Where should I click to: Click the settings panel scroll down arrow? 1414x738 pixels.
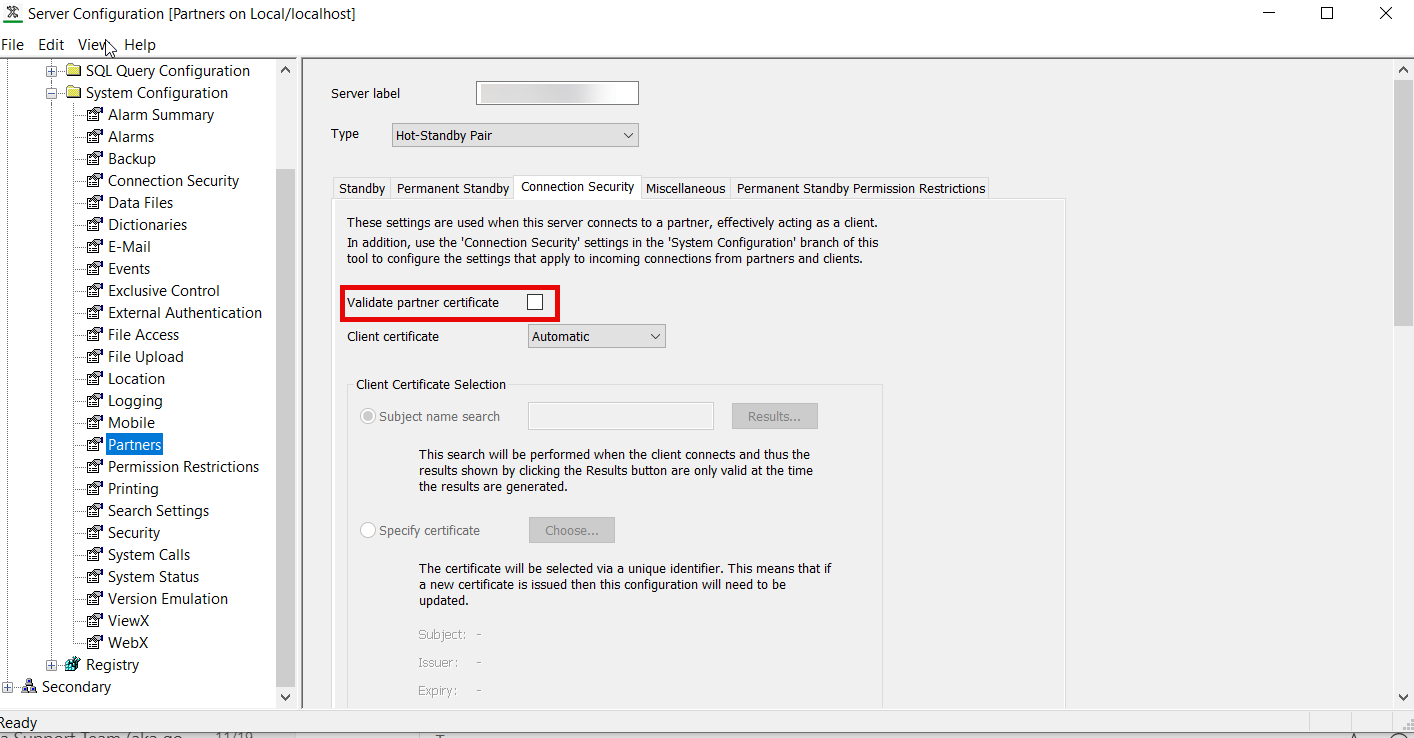[x=1403, y=697]
